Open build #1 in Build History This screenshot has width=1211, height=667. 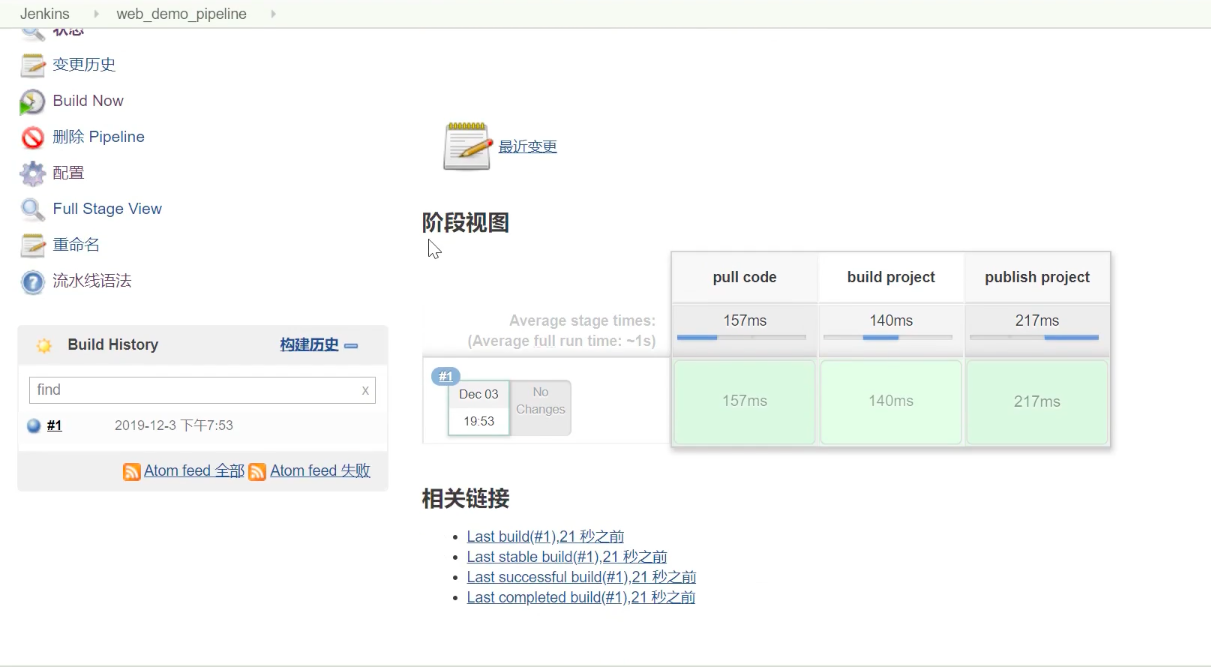pyautogui.click(x=54, y=426)
